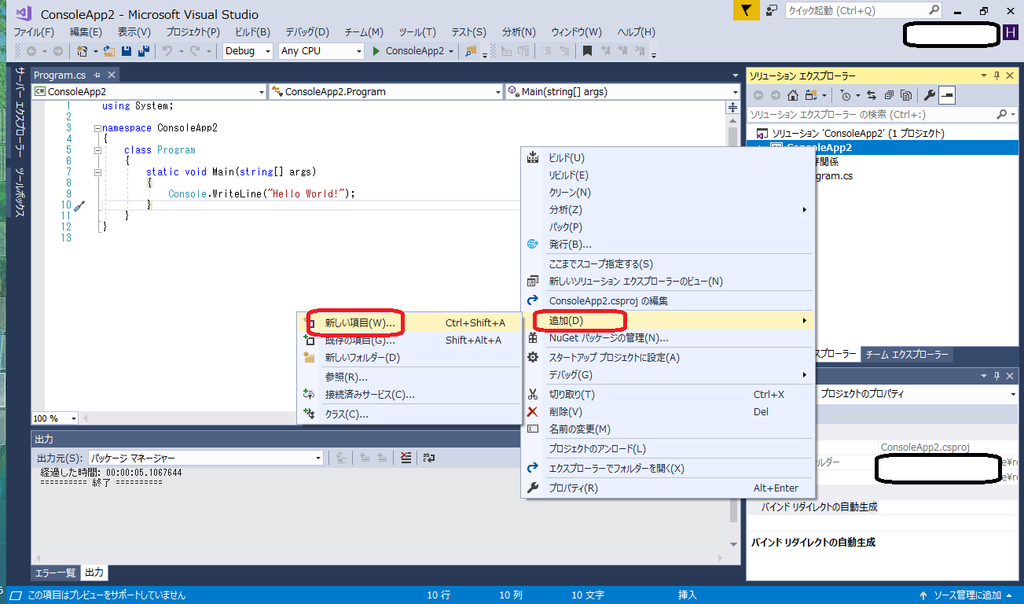Click the Undo arrow in the toolbar
The height and width of the screenshot is (604, 1024).
(168, 51)
